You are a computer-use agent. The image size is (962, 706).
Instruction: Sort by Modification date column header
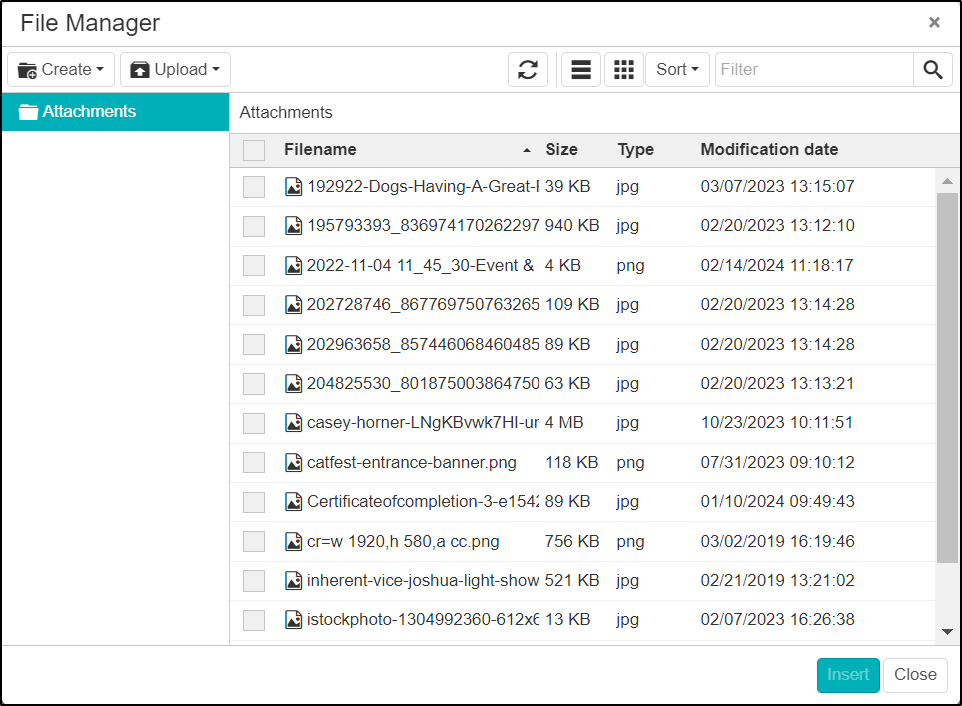pyautogui.click(x=769, y=150)
